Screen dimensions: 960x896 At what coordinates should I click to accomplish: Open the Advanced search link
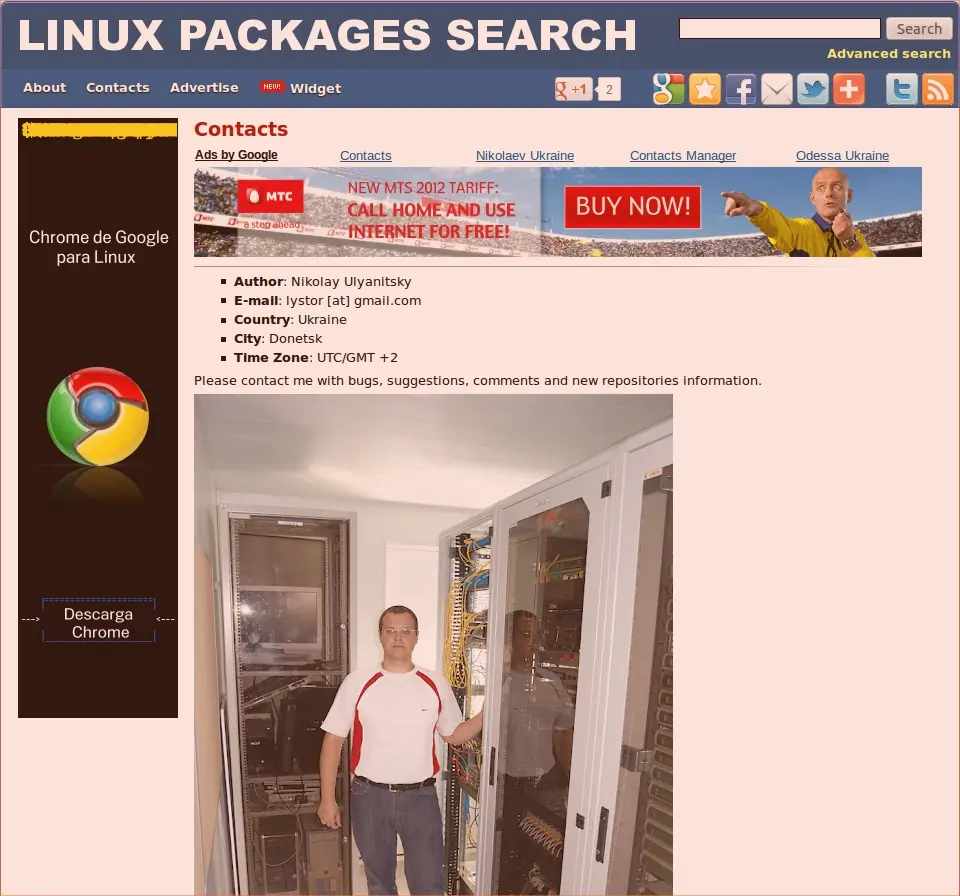pos(888,54)
